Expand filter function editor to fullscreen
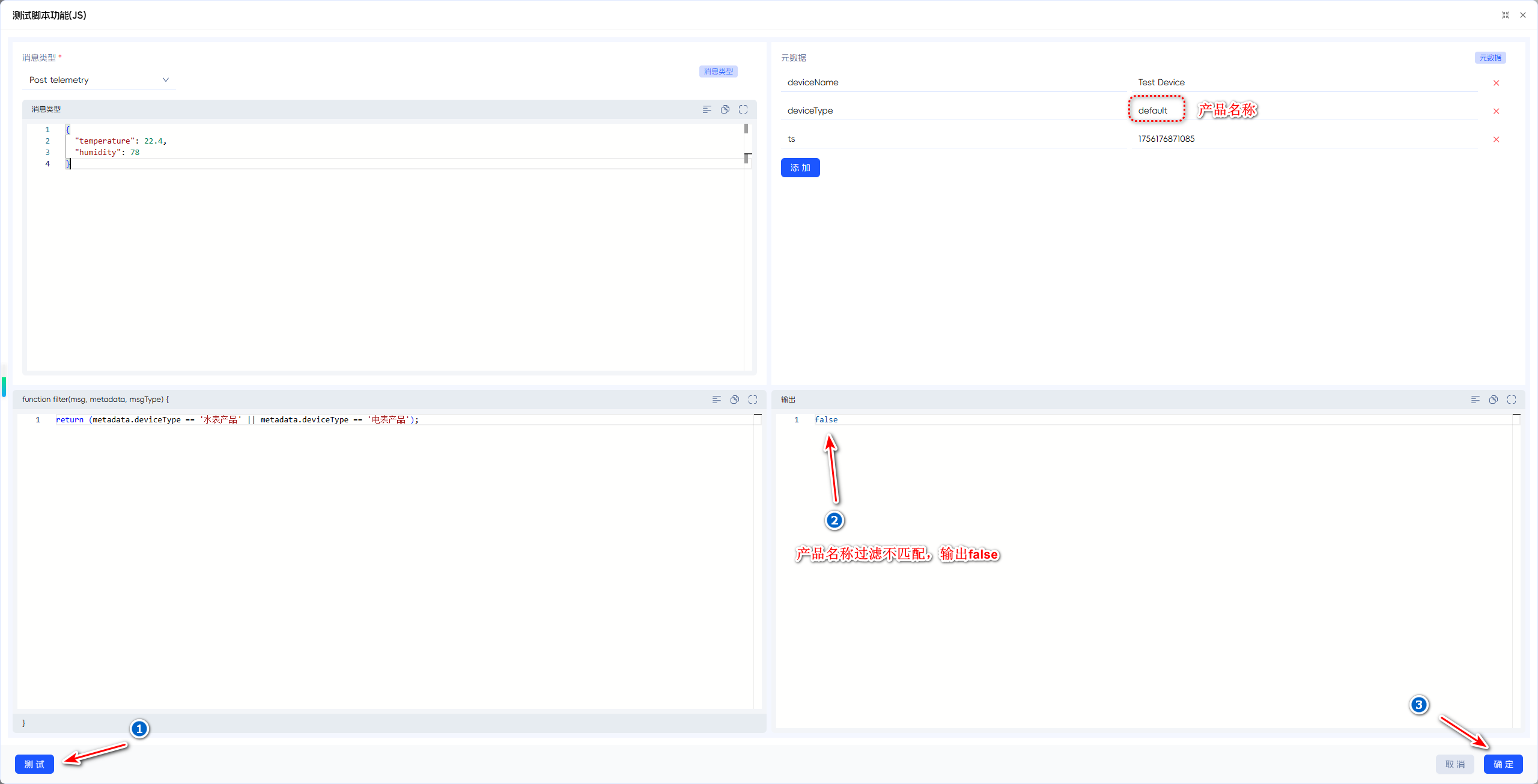The width and height of the screenshot is (1538, 784). click(753, 400)
